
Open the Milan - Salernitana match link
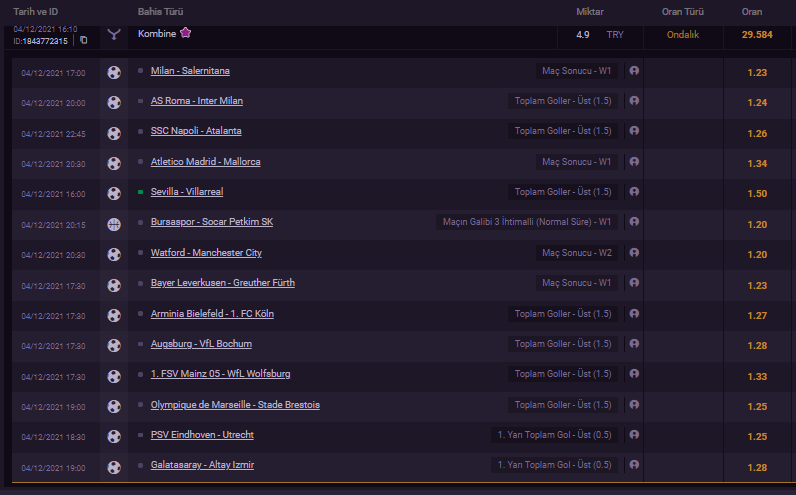190,71
